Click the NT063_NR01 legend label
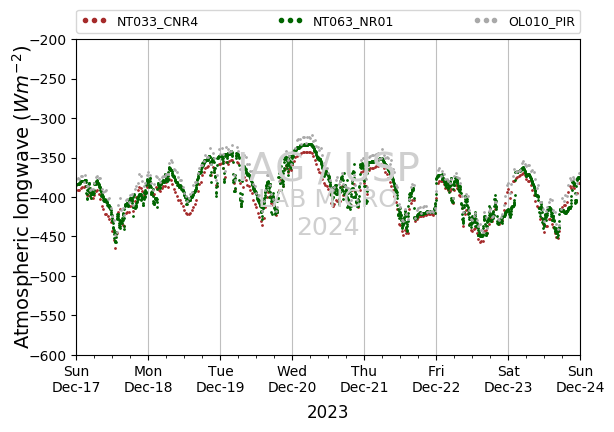Screen dimensions: 614x432 coord(353,22)
